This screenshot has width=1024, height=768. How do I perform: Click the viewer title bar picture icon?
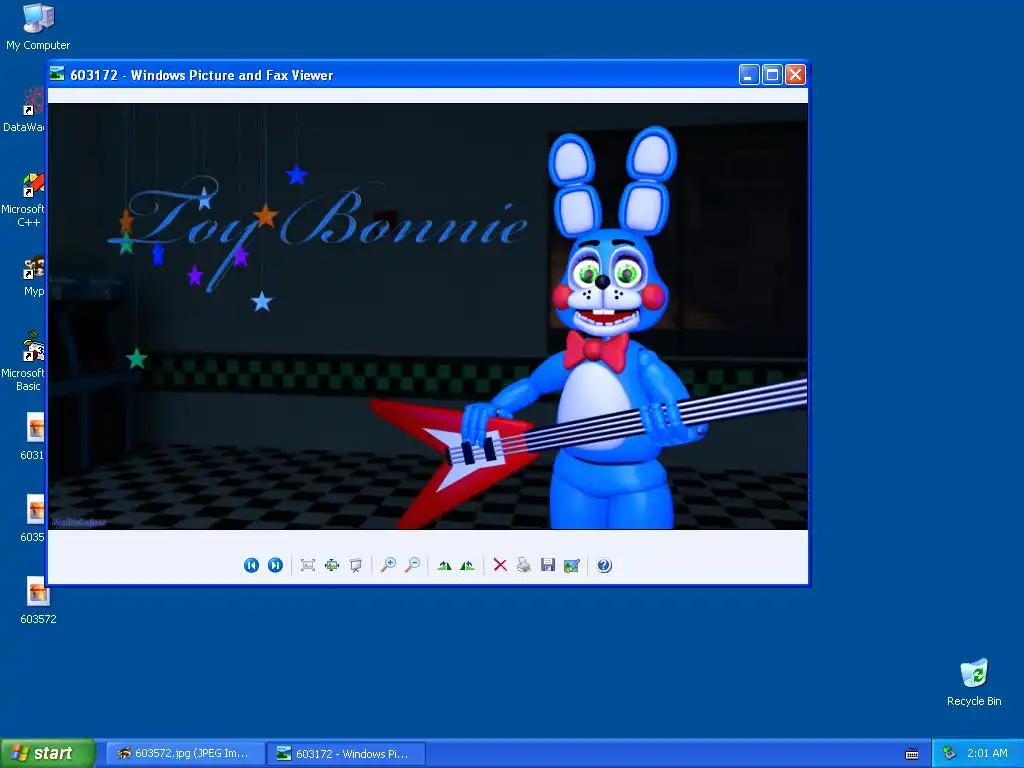point(57,74)
